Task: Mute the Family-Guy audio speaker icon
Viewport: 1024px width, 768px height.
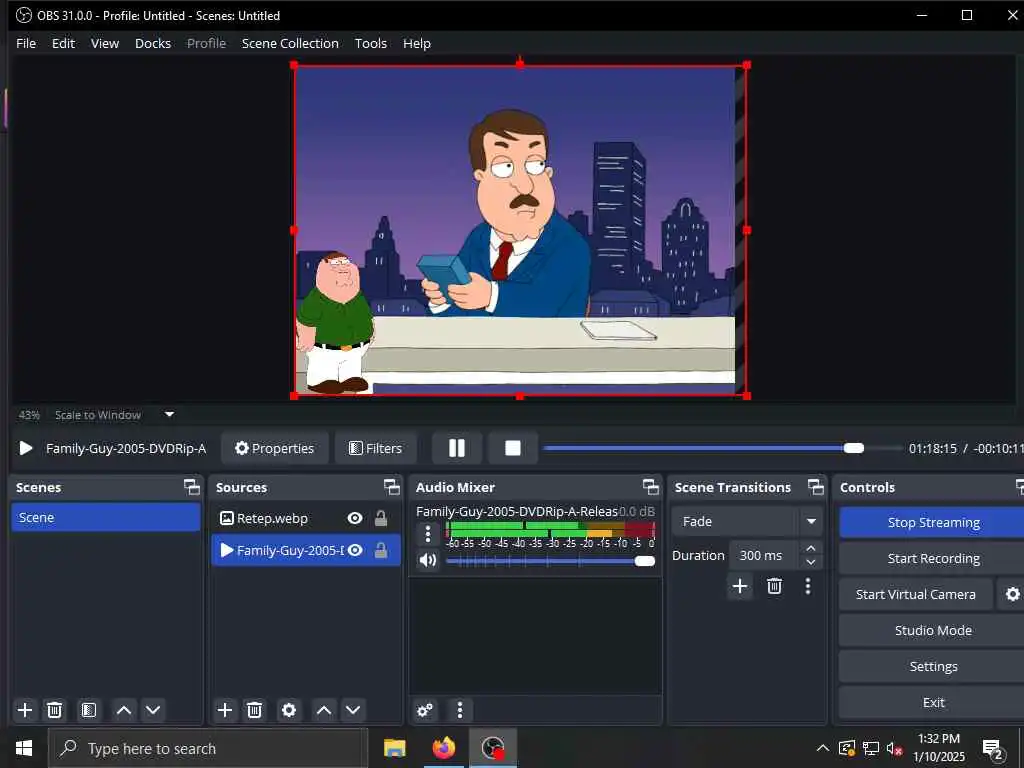Action: [x=428, y=560]
